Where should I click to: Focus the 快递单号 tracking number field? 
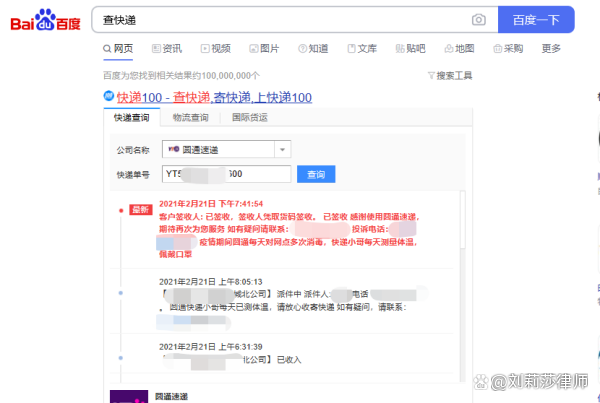pyautogui.click(x=227, y=174)
